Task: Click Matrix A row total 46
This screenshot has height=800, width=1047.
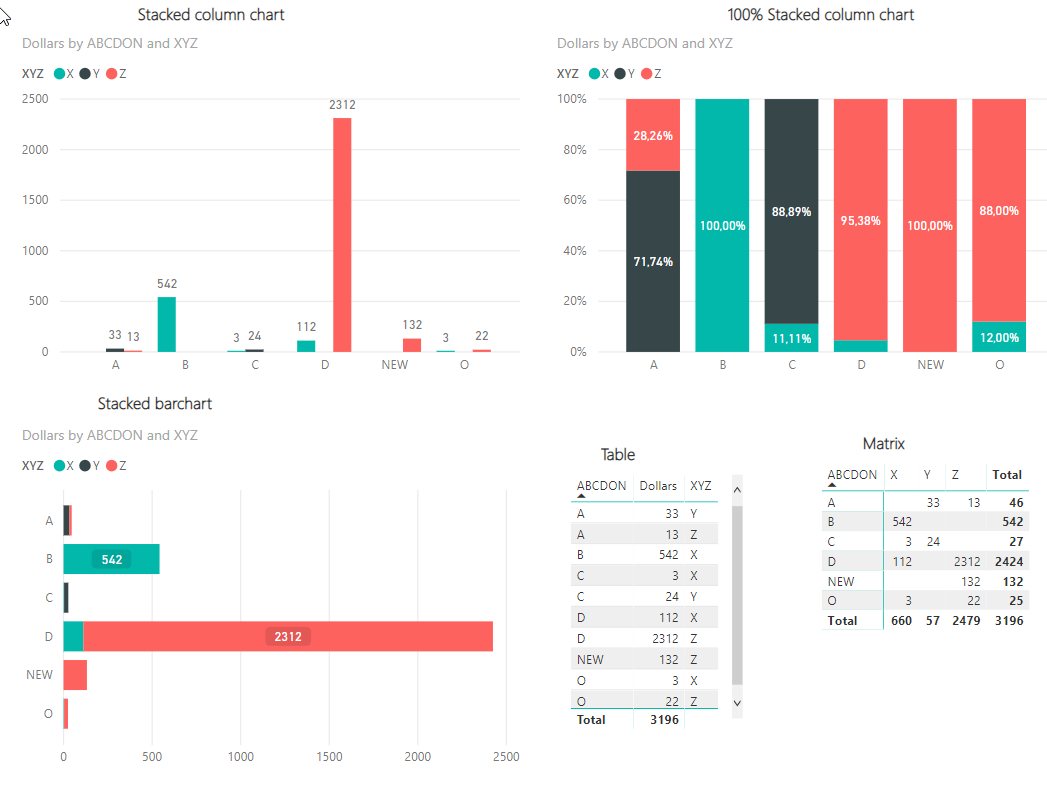Action: 1016,502
